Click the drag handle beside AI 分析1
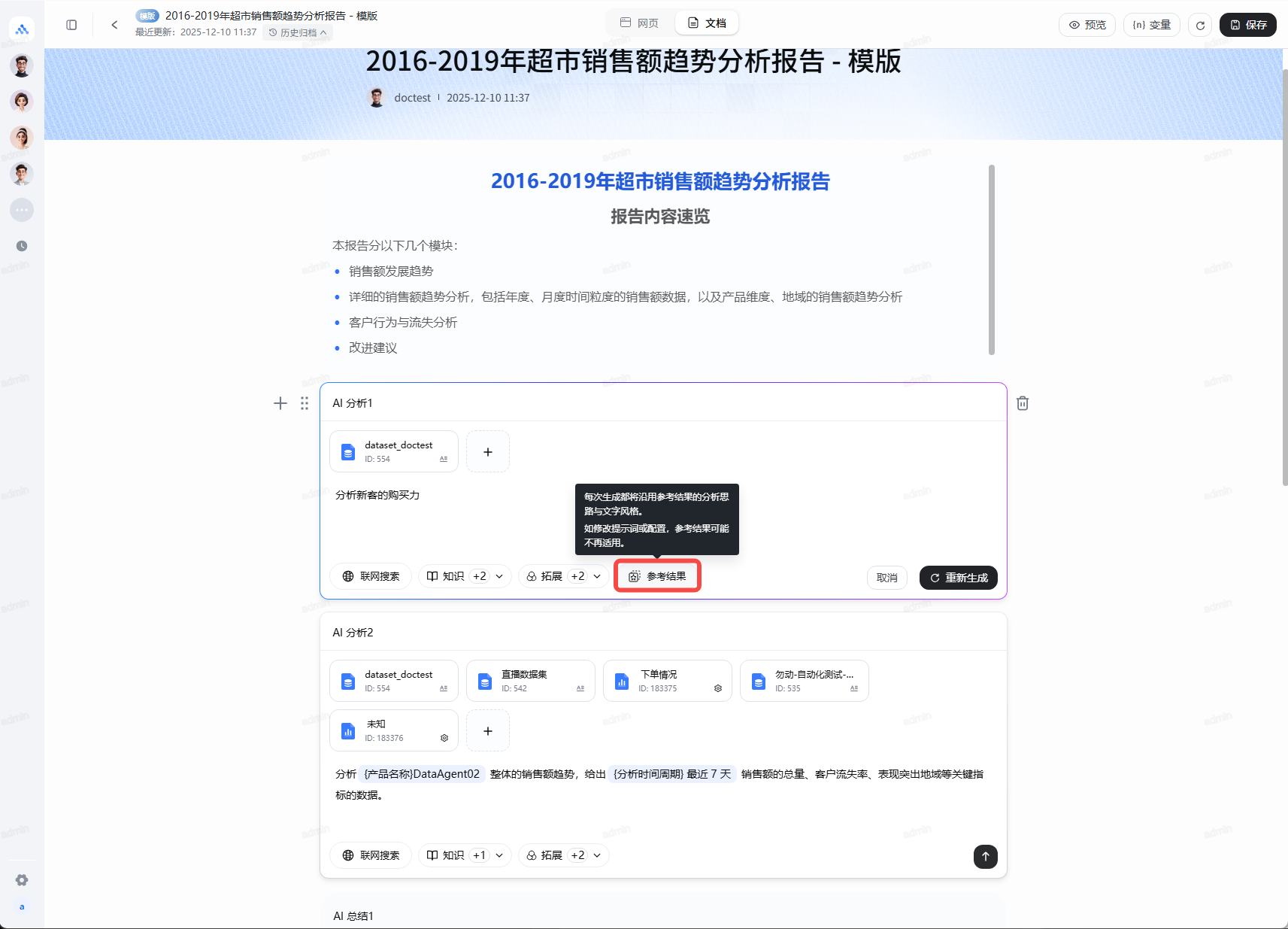The image size is (1288, 929). pyautogui.click(x=305, y=403)
